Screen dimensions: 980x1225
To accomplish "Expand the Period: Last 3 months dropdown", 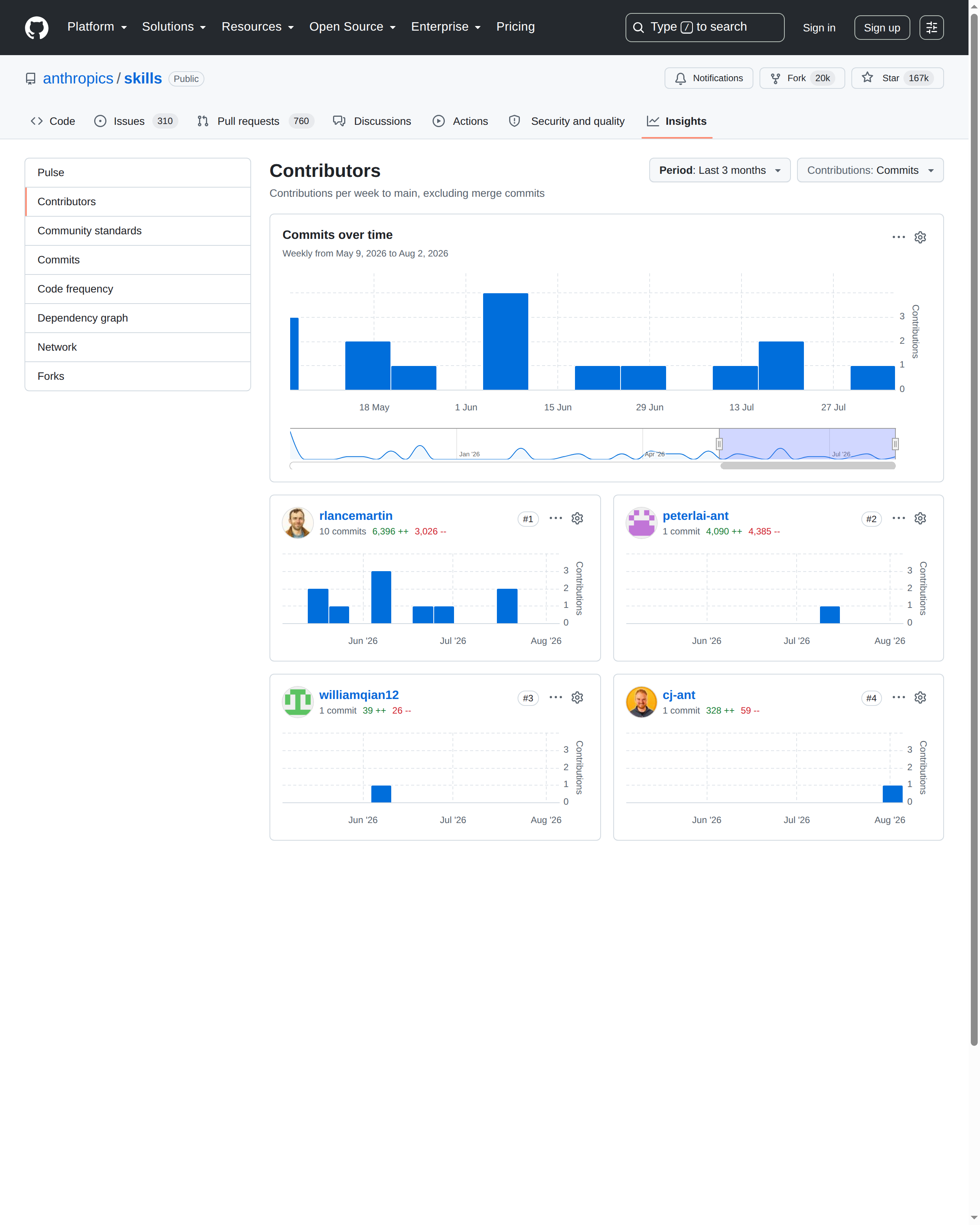I will [719, 170].
